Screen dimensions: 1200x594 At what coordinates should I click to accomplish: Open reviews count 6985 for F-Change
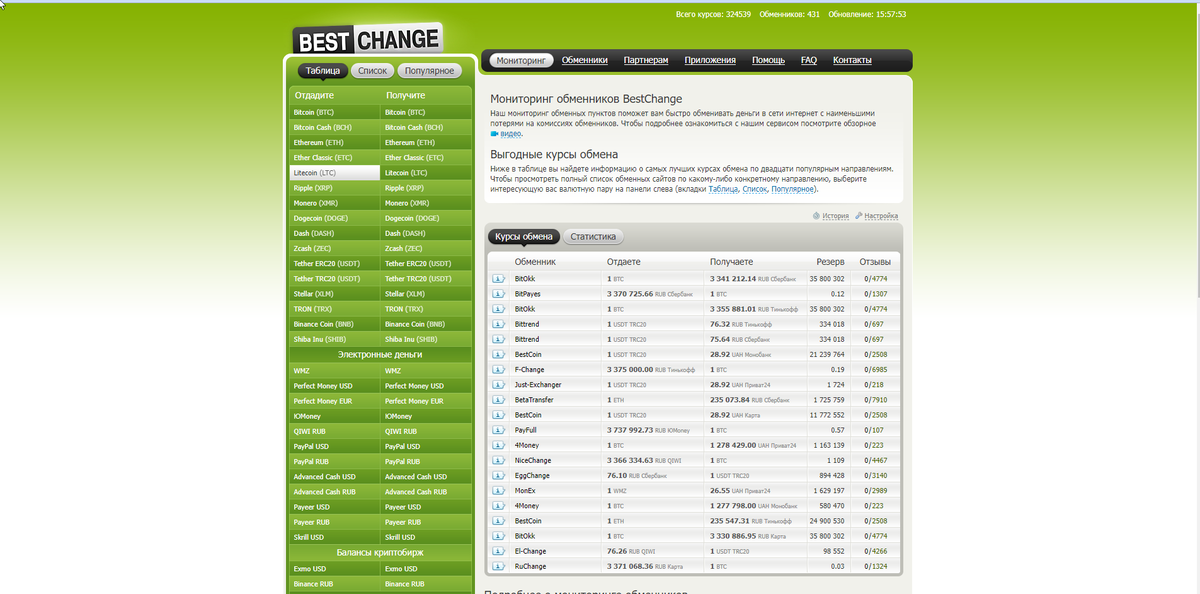[880, 369]
